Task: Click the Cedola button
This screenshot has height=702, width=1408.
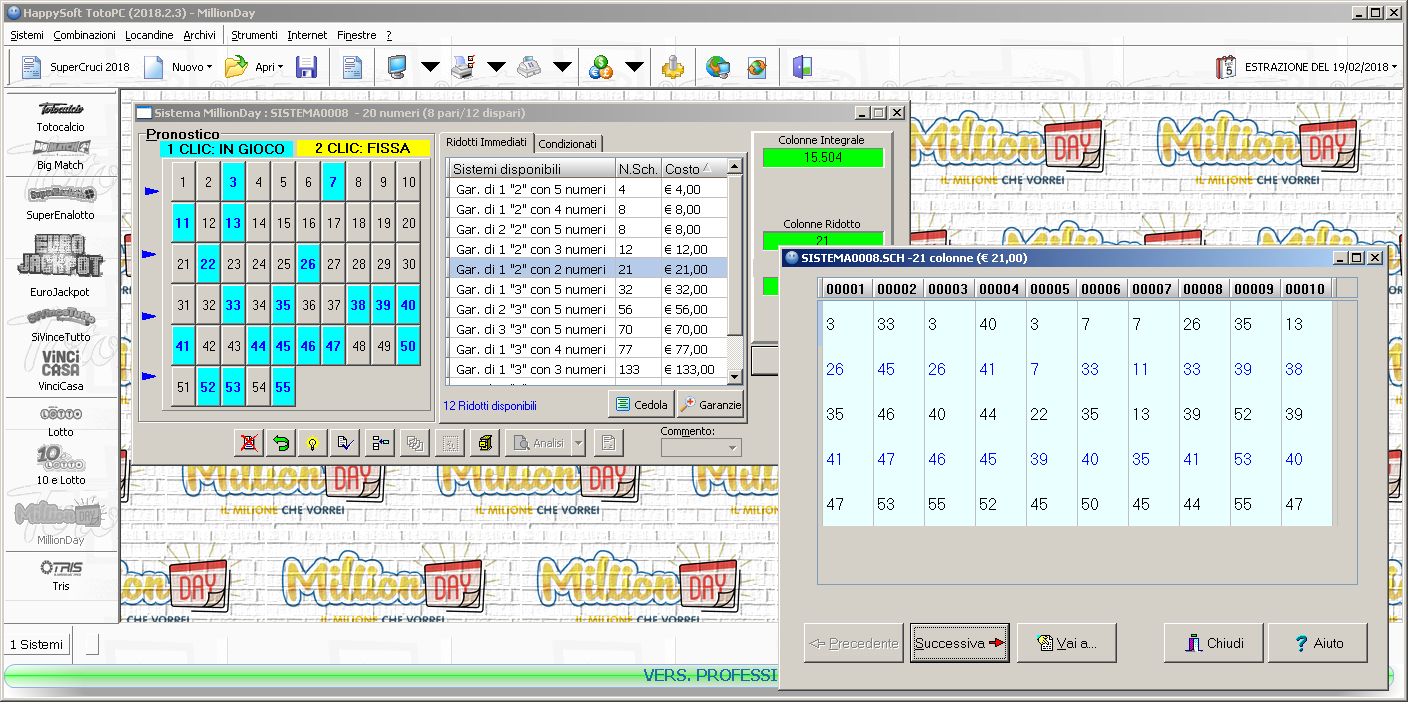Action: click(641, 405)
